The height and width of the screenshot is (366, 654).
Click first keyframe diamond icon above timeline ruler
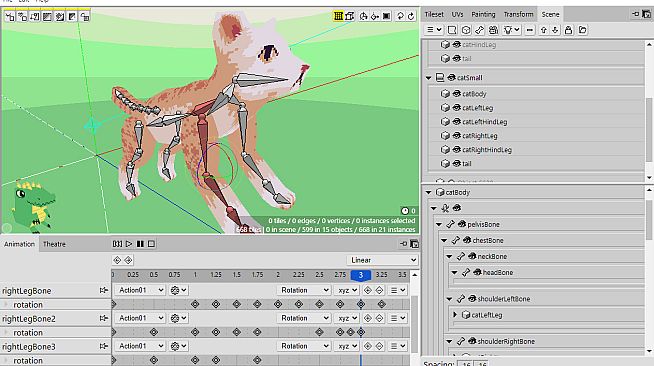point(117,260)
